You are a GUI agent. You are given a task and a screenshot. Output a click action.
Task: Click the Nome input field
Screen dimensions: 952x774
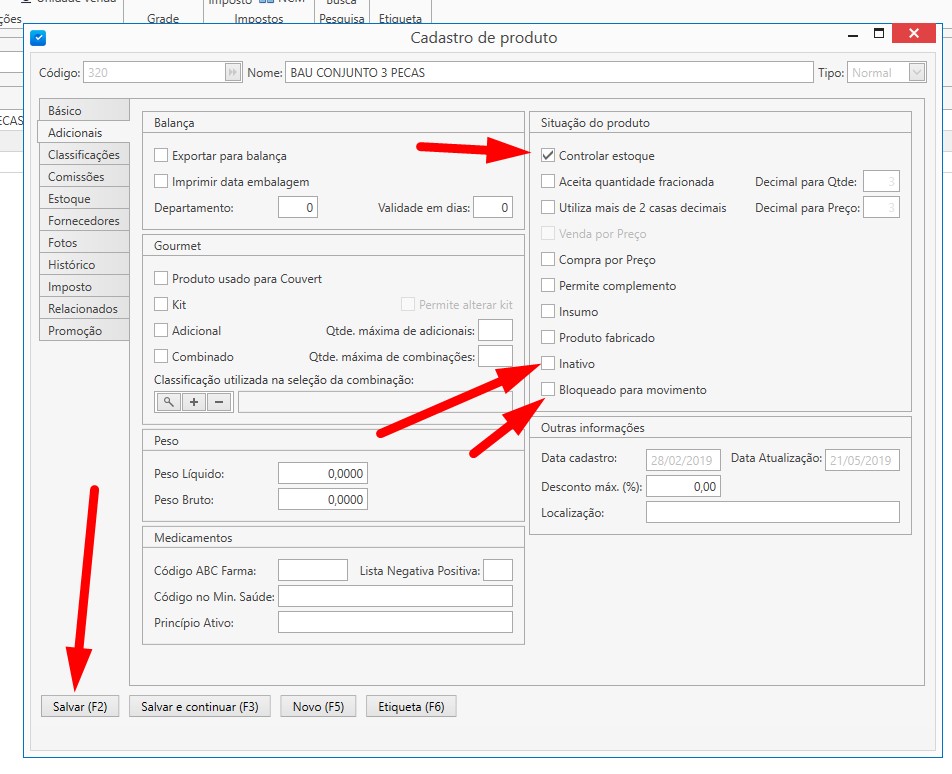pos(549,73)
